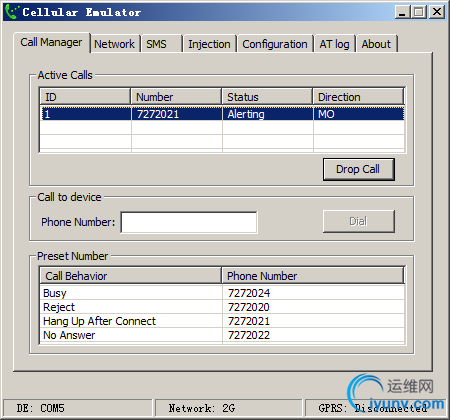
Task: Select the Busy preset row
Action: tap(222, 293)
